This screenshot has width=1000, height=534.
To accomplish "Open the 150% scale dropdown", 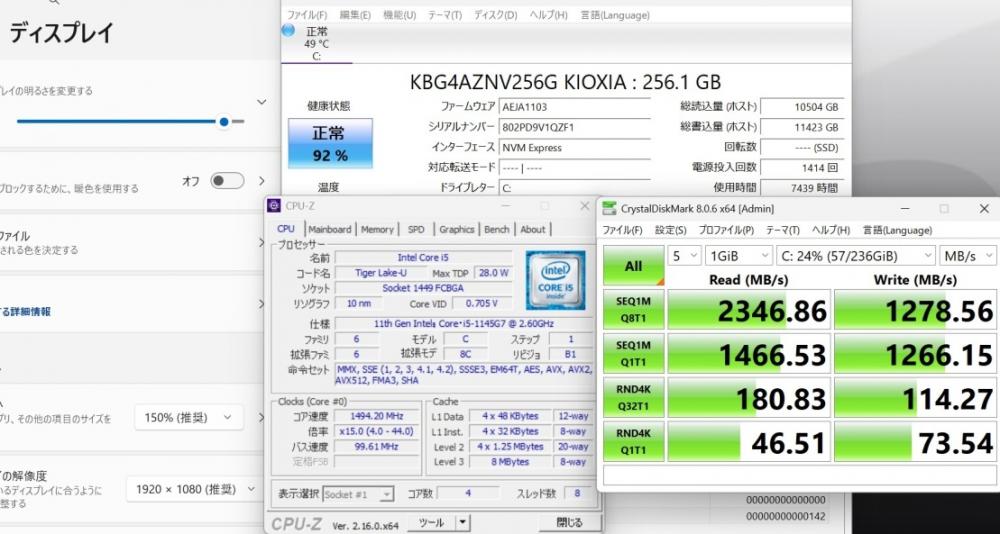I will click(189, 418).
